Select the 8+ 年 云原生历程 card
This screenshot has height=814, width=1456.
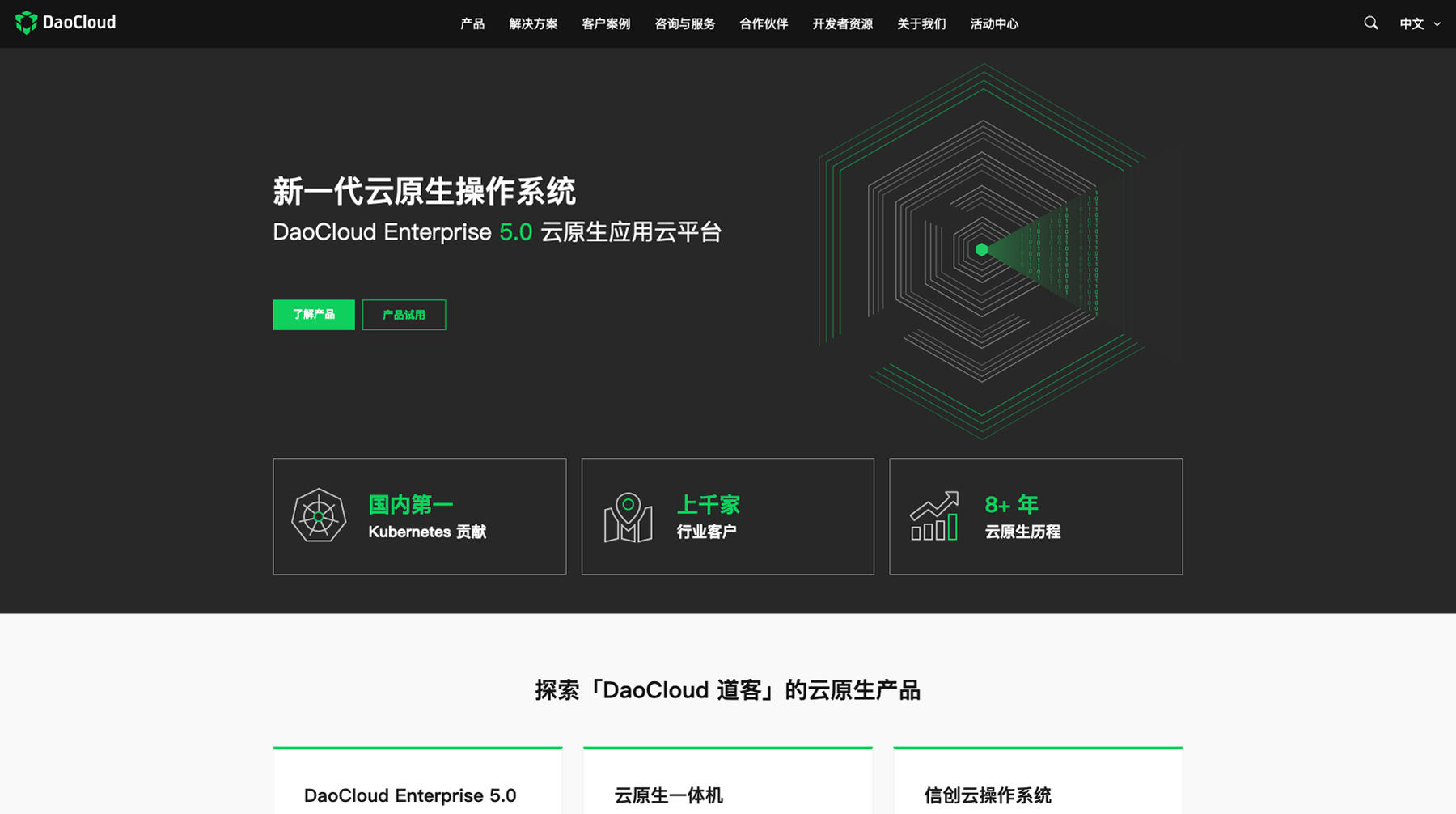click(1036, 516)
